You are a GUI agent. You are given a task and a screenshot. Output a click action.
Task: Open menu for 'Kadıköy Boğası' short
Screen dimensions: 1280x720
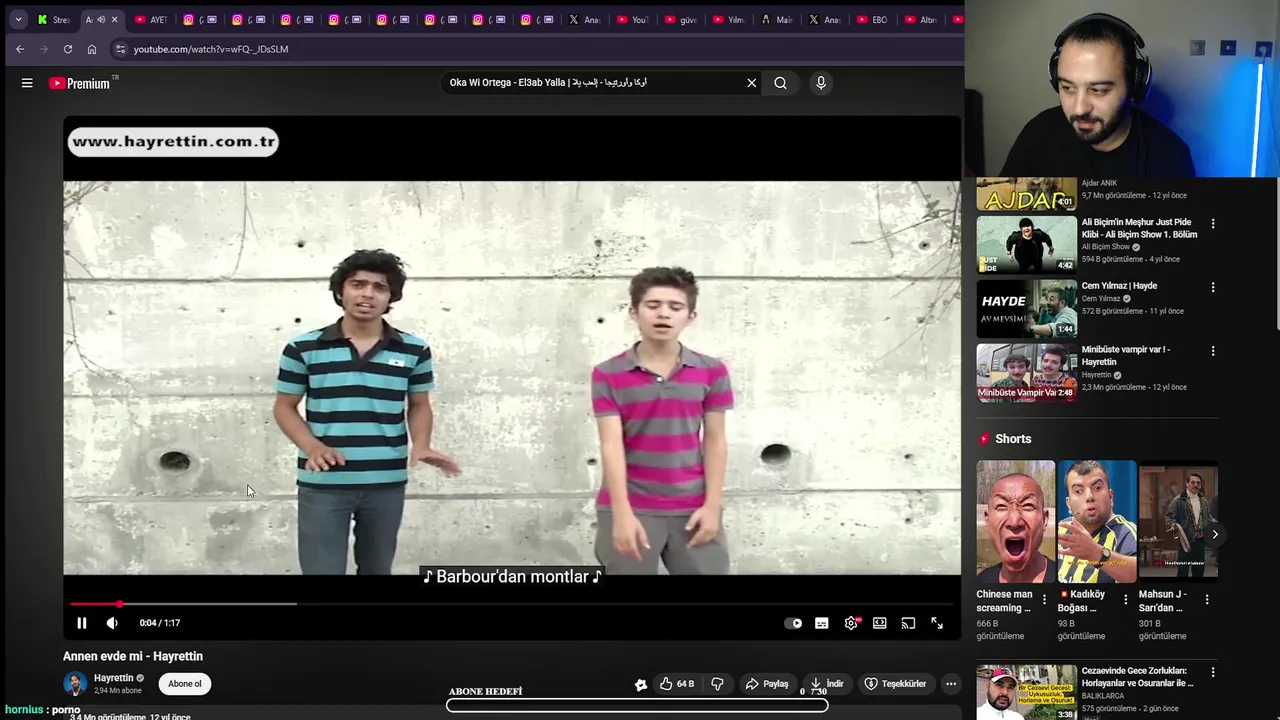(1126, 600)
